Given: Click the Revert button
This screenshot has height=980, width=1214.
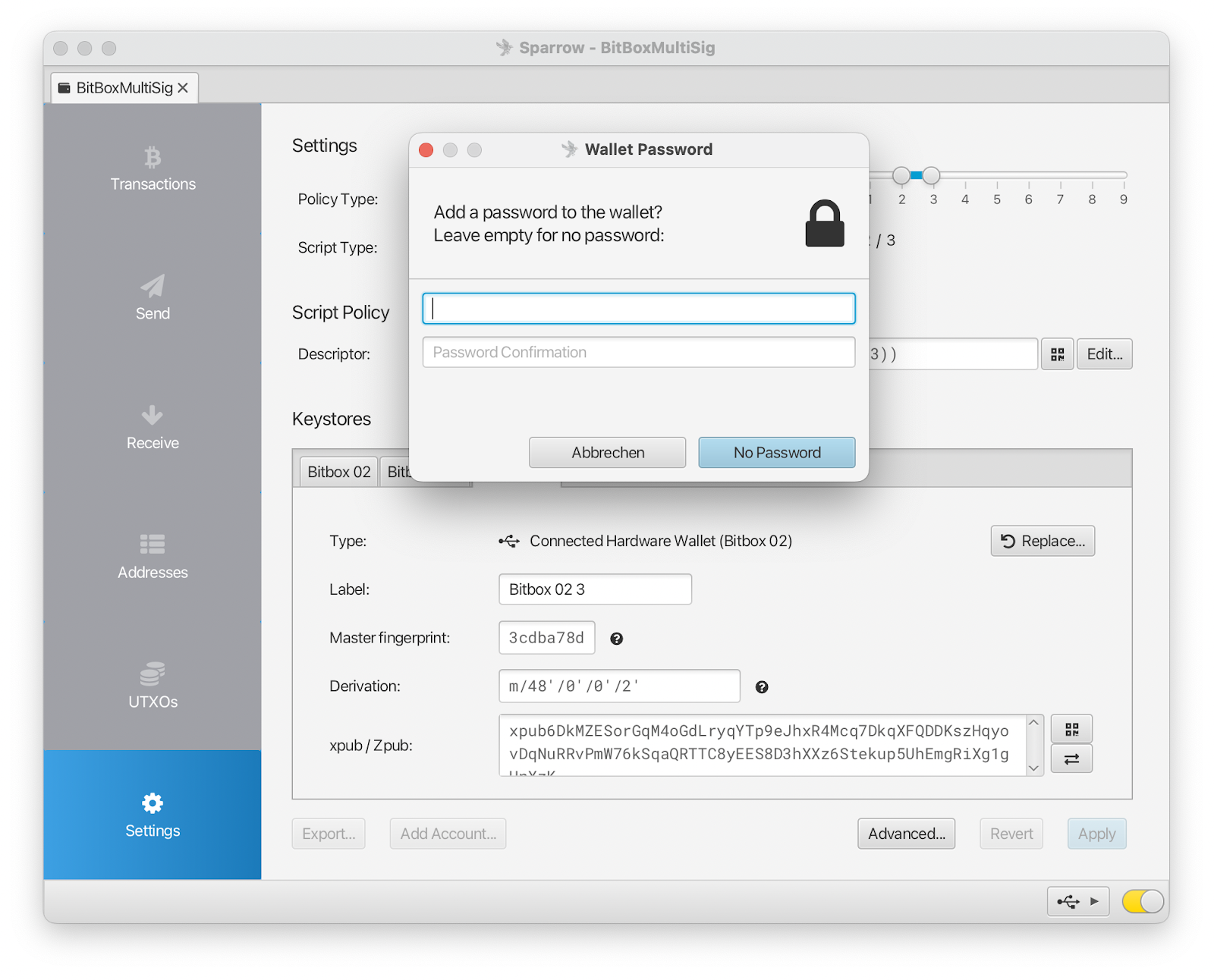Looking at the screenshot, I should click(1011, 834).
